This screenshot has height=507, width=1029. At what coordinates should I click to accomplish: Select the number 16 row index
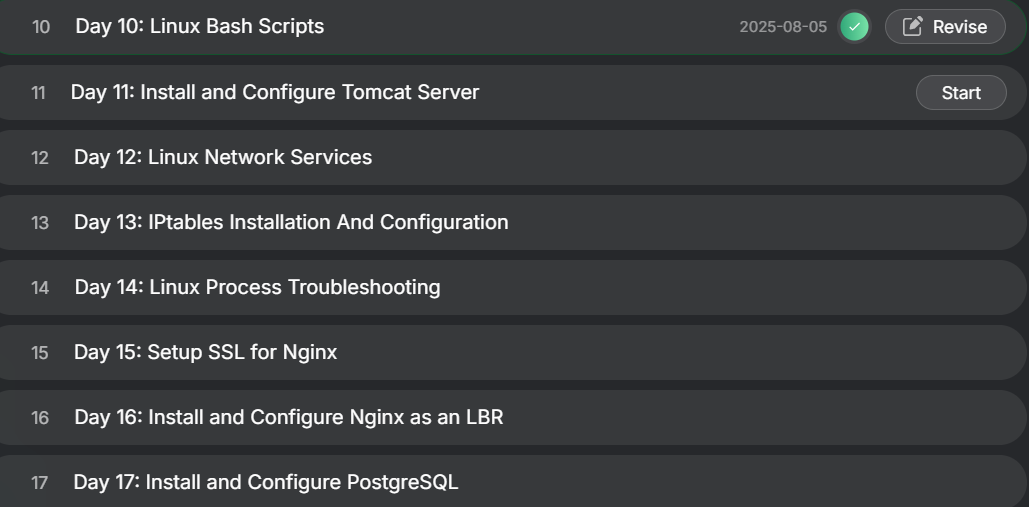(x=40, y=418)
